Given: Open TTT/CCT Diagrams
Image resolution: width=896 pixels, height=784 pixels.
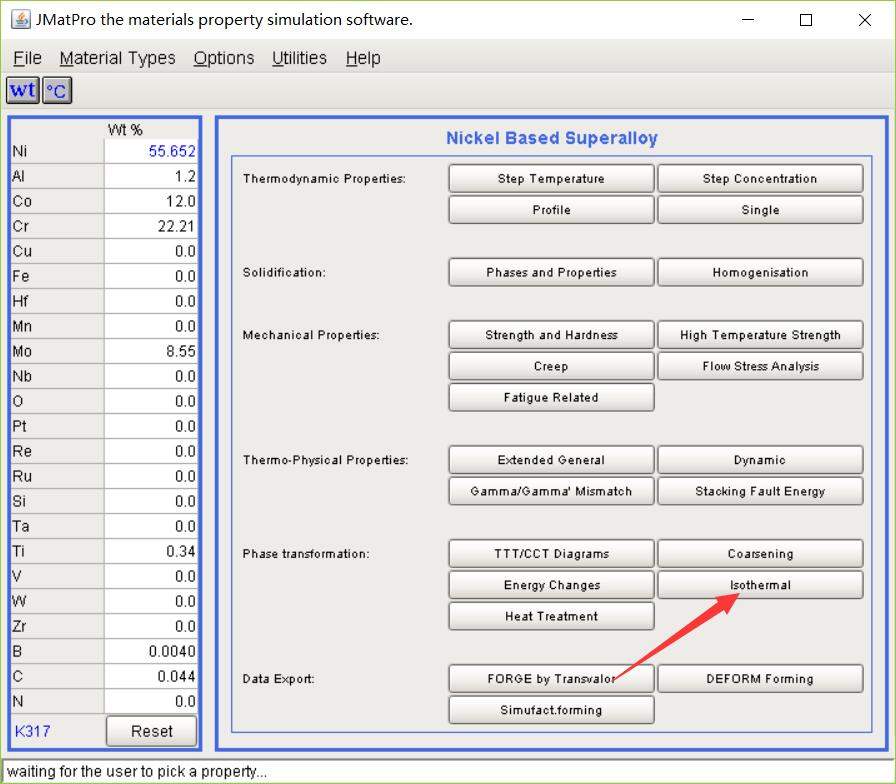Looking at the screenshot, I should click(x=551, y=554).
